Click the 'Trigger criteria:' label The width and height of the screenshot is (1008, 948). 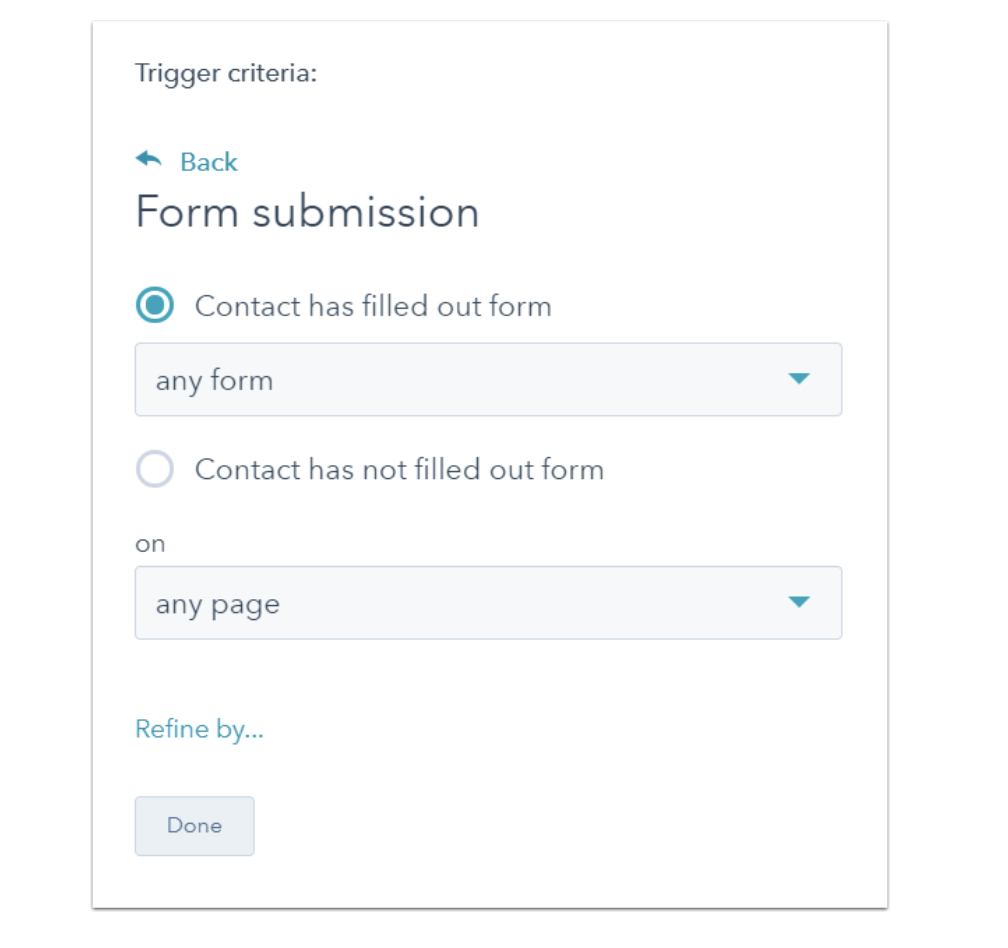pyautogui.click(x=226, y=73)
